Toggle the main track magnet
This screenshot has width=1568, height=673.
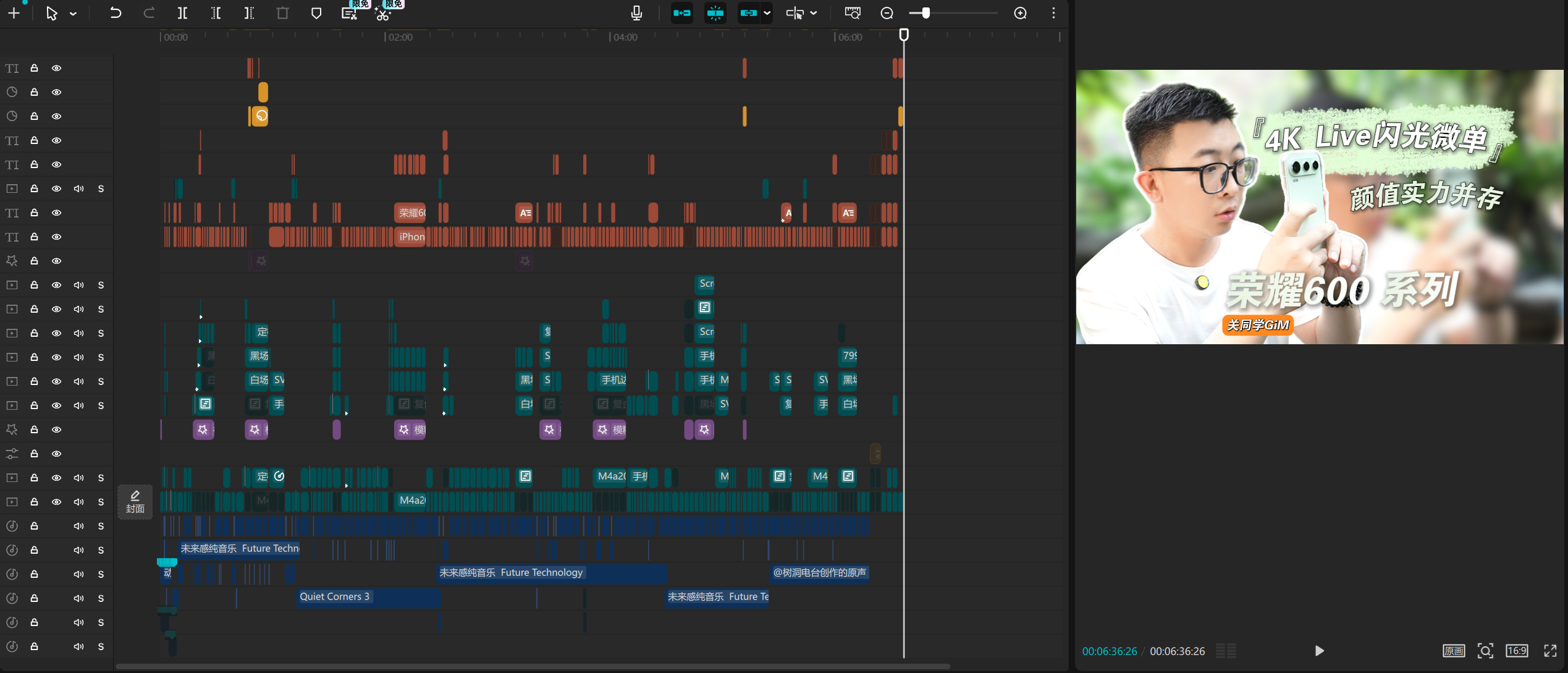click(x=682, y=13)
